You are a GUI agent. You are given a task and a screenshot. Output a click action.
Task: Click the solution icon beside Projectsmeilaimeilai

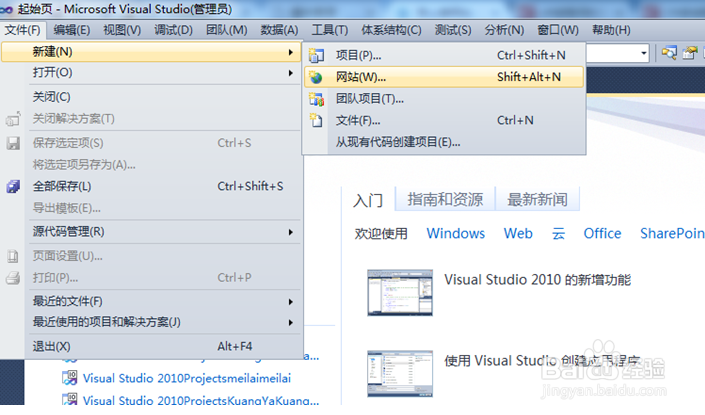coord(70,378)
